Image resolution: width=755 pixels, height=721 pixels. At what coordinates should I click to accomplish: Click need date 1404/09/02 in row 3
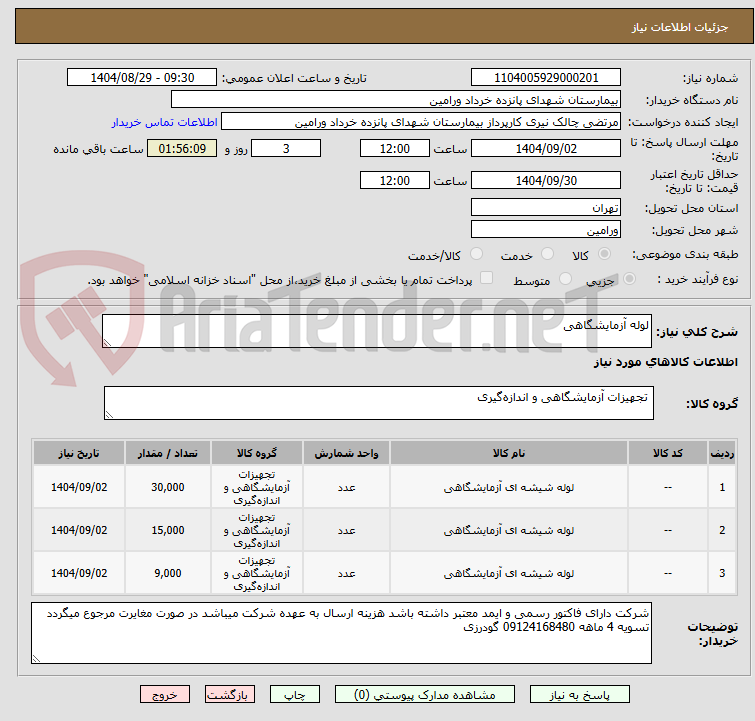click(x=79, y=573)
